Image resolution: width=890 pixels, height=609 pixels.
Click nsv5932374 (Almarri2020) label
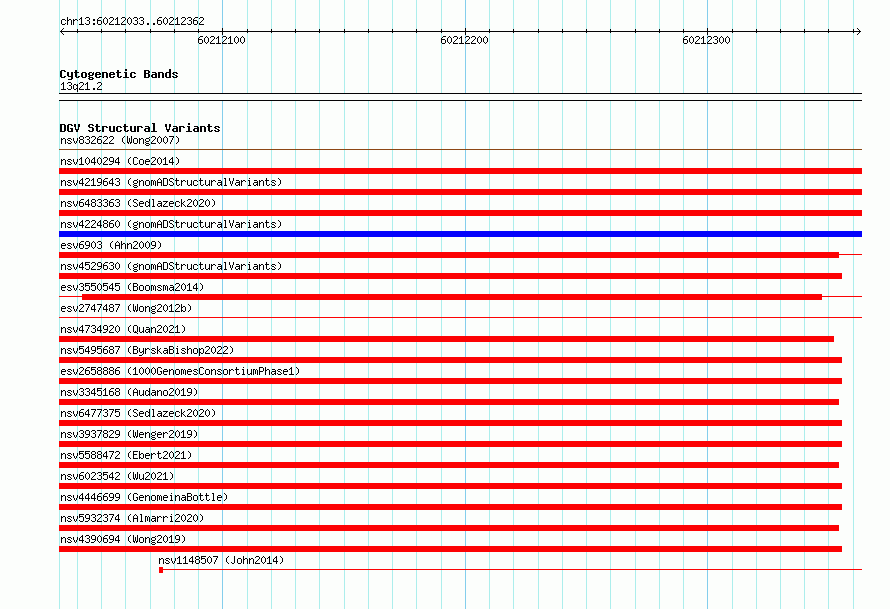tap(132, 518)
